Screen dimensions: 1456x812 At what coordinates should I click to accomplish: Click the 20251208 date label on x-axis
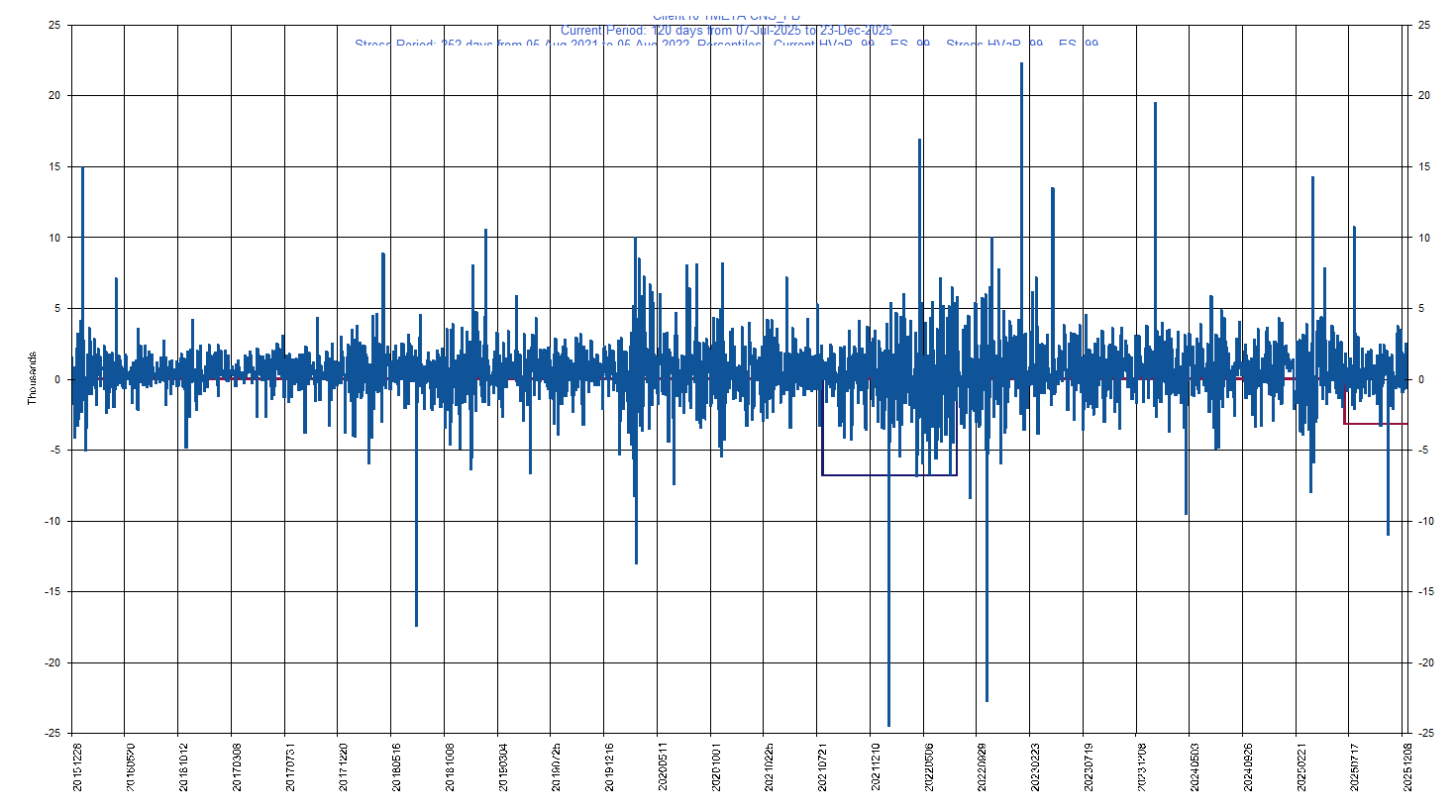[x=1407, y=767]
